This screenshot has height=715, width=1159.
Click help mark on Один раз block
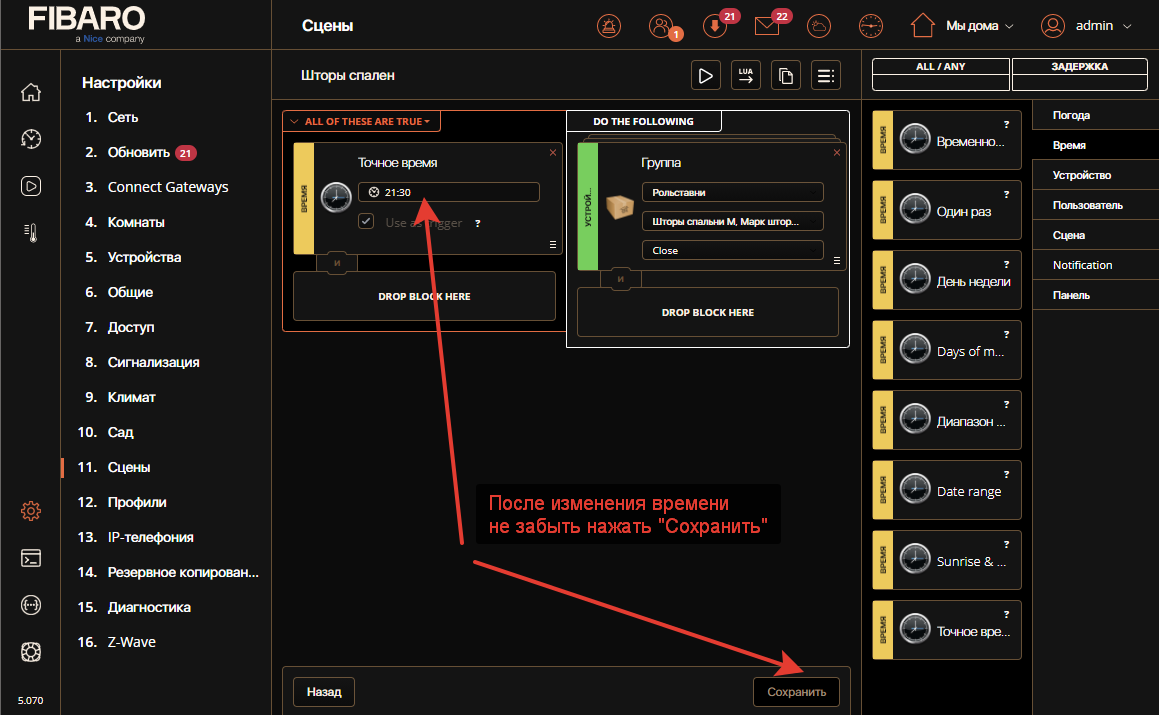click(x=1006, y=194)
